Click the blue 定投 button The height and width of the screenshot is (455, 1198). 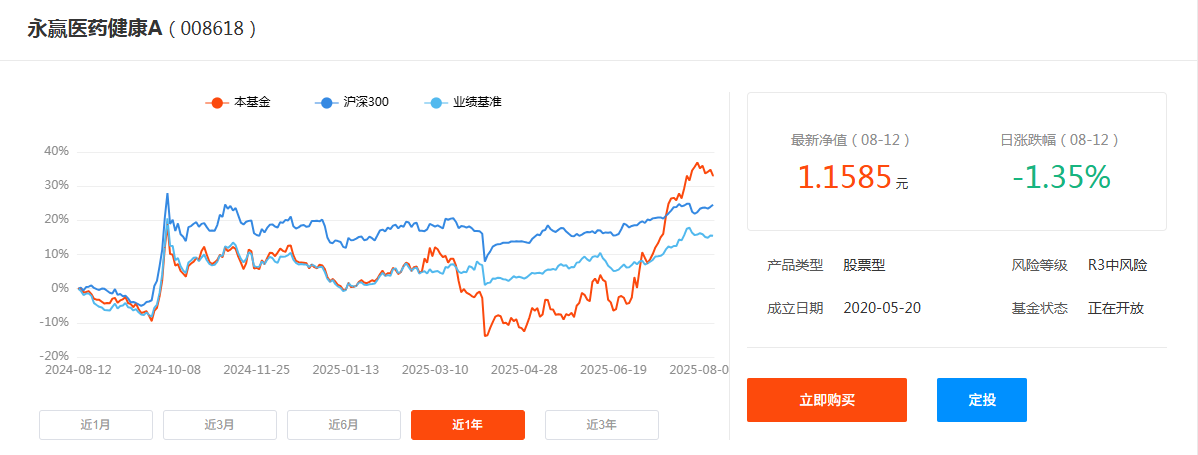[982, 400]
